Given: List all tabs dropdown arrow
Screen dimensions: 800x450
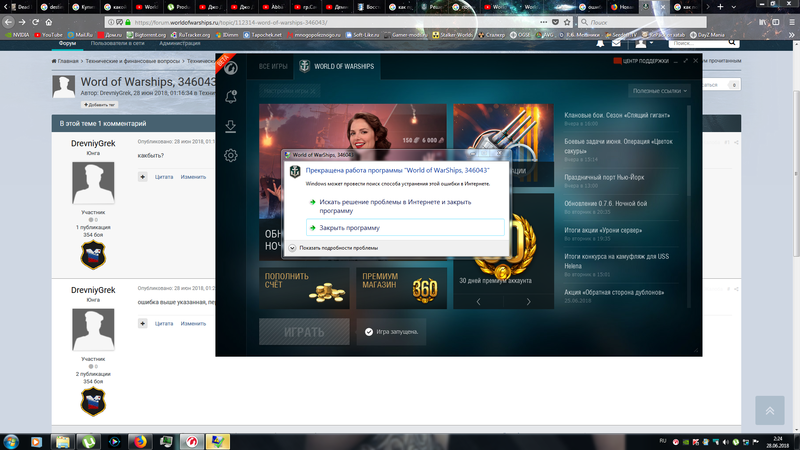Looking at the screenshot, I should [734, 7].
